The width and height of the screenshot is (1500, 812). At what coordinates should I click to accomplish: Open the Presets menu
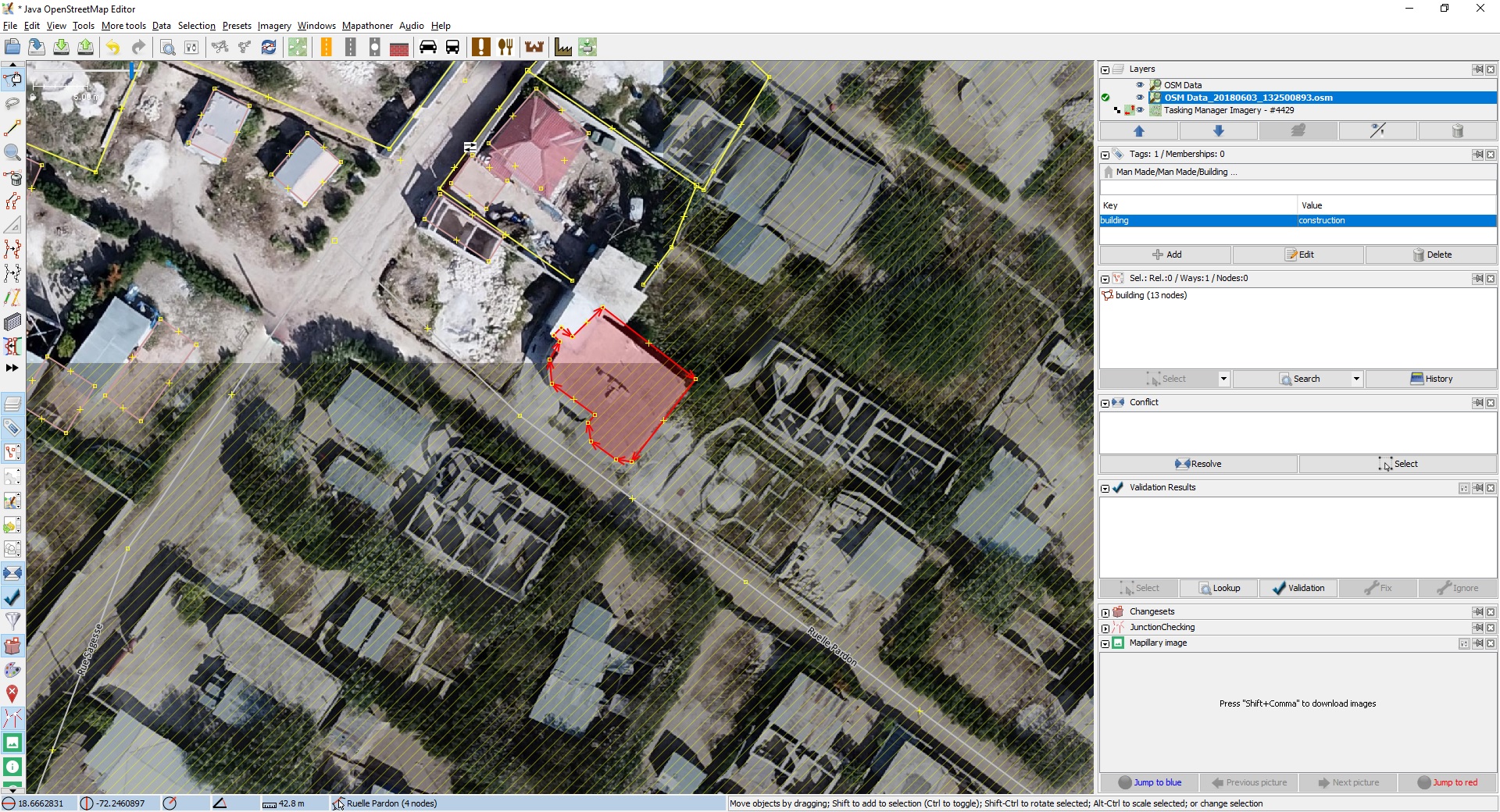pos(237,26)
